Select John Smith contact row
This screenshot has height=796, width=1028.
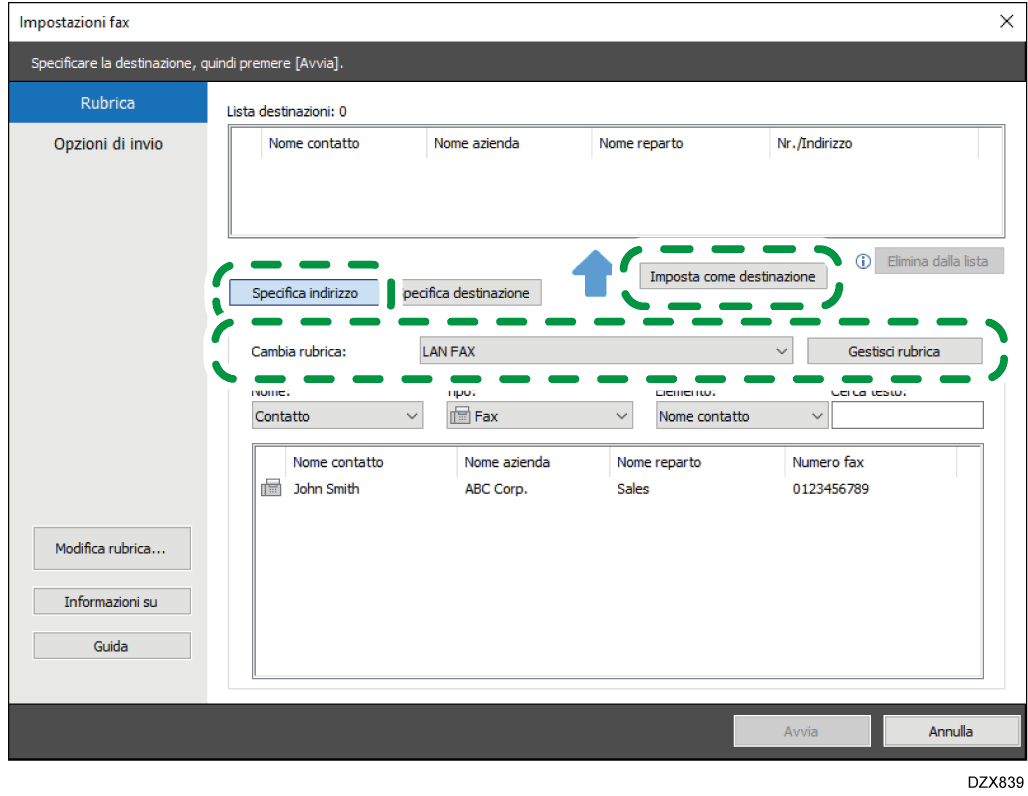click(618, 488)
